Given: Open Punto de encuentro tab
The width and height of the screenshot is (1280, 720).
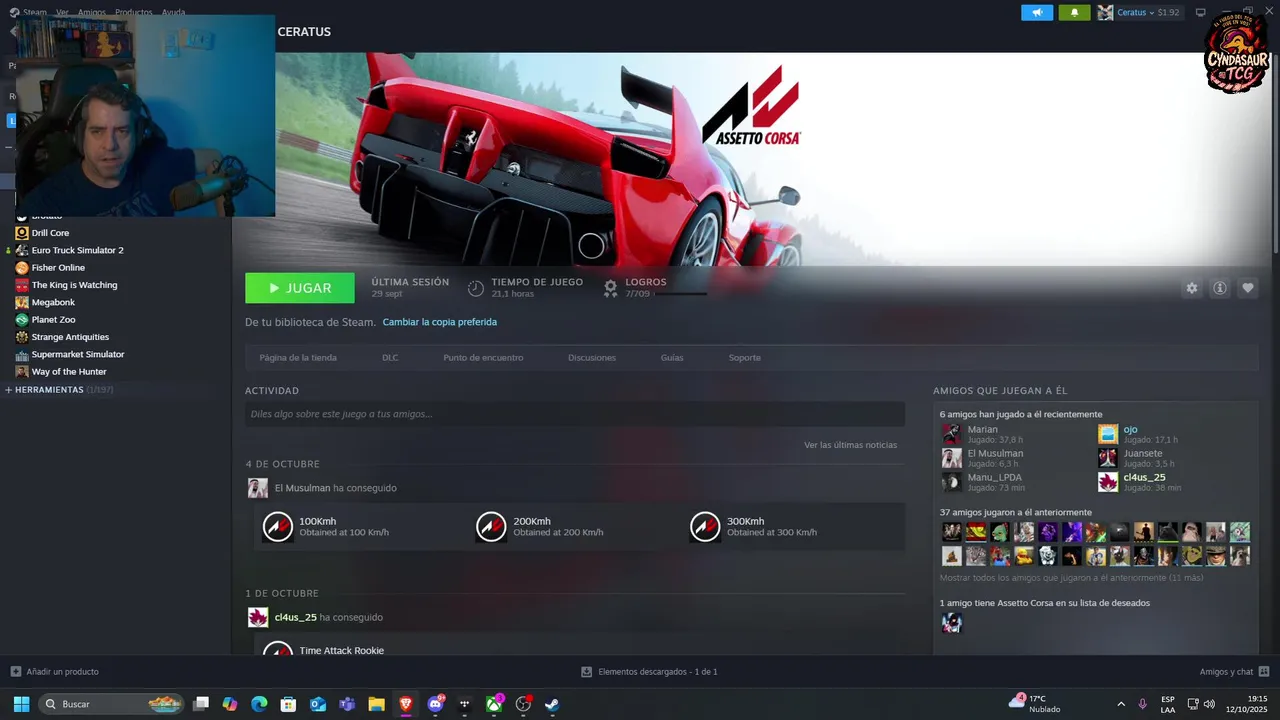Looking at the screenshot, I should point(483,357).
